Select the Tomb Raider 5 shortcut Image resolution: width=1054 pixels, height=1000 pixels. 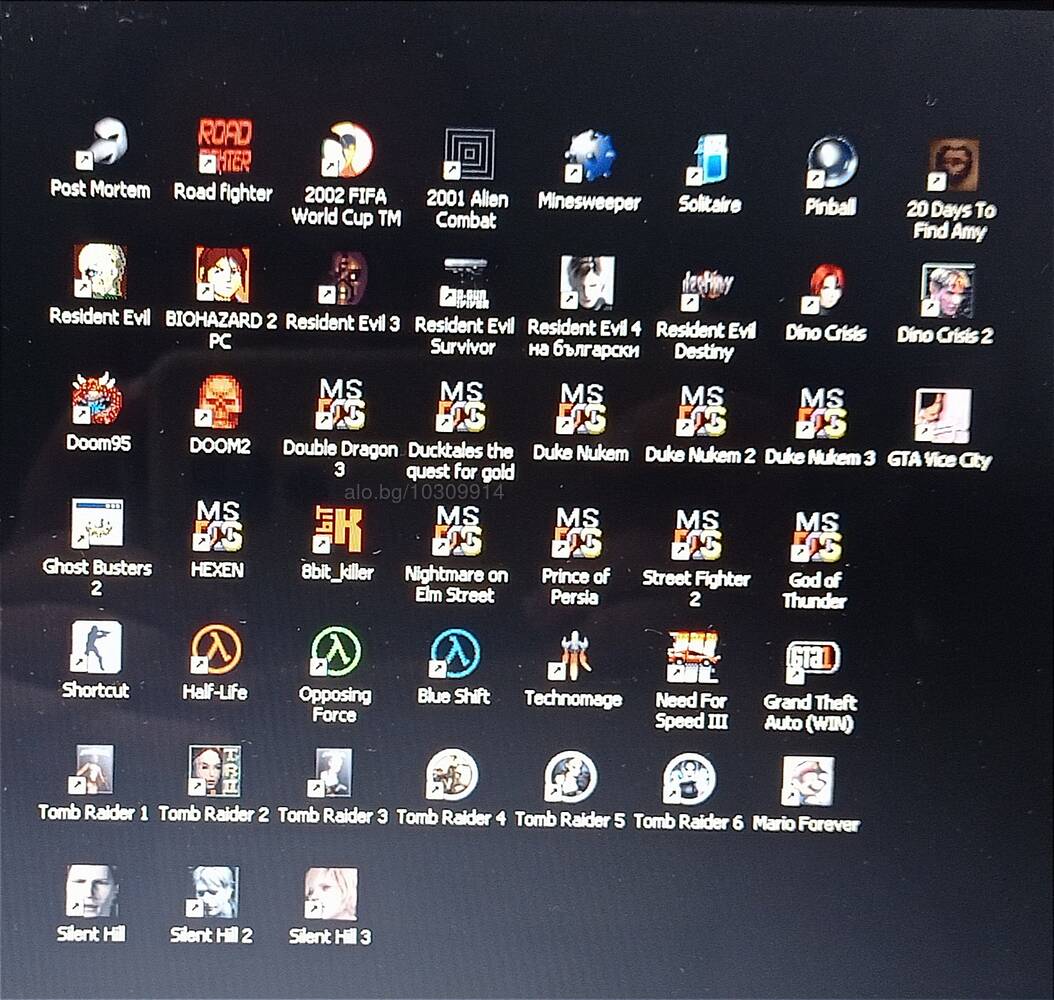pos(570,778)
